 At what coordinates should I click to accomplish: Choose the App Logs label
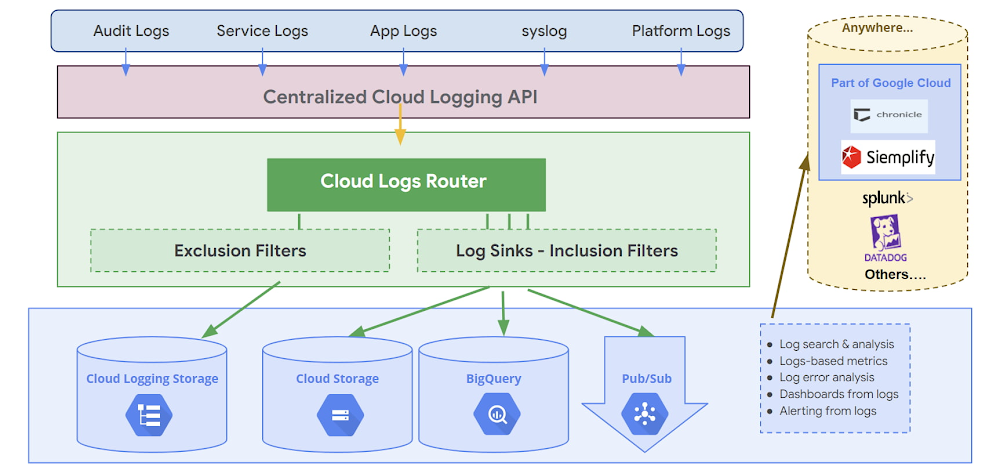[403, 31]
